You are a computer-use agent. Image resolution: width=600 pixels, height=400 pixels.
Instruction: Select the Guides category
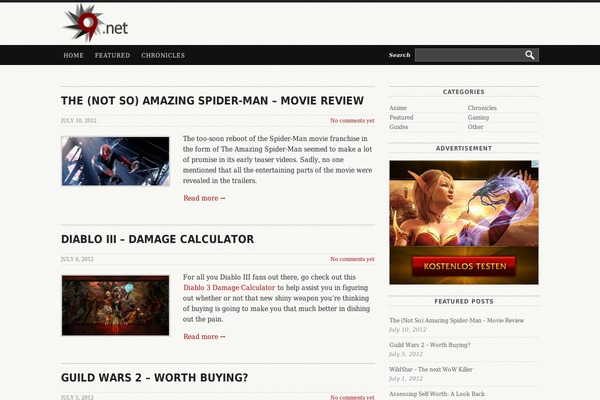[399, 127]
